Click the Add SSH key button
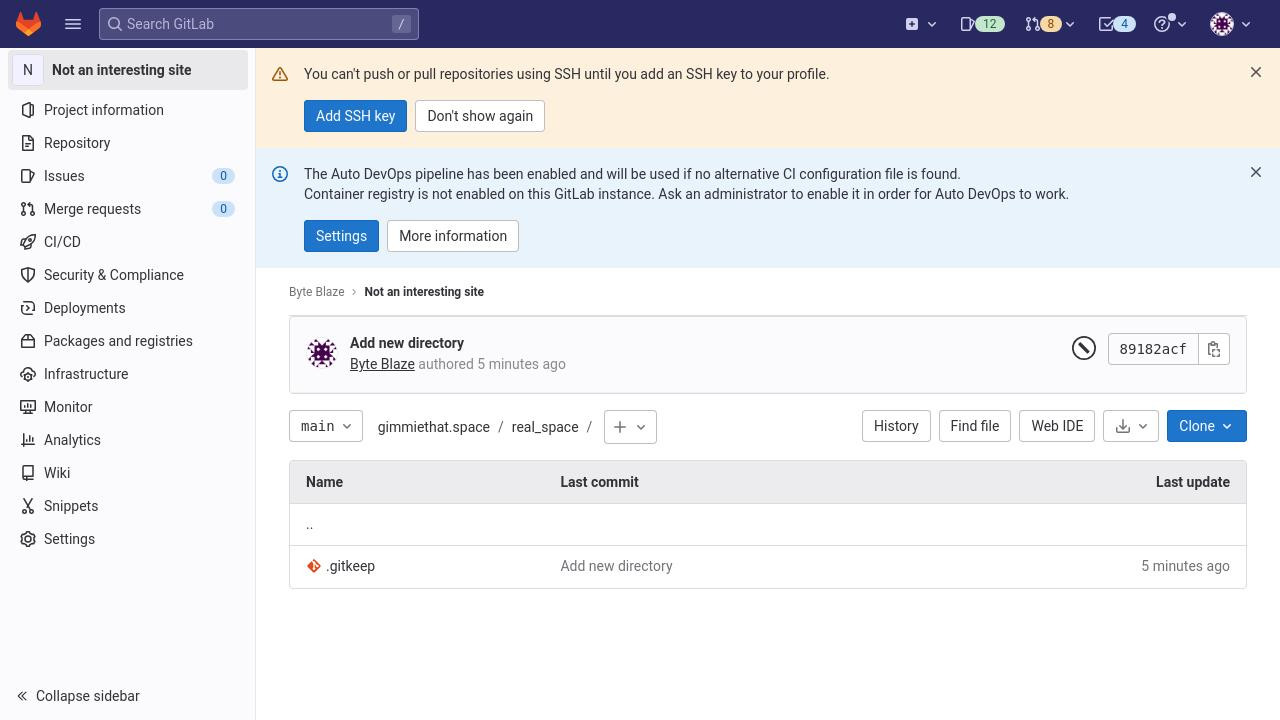Screen dimensions: 1280x720 click(355, 116)
